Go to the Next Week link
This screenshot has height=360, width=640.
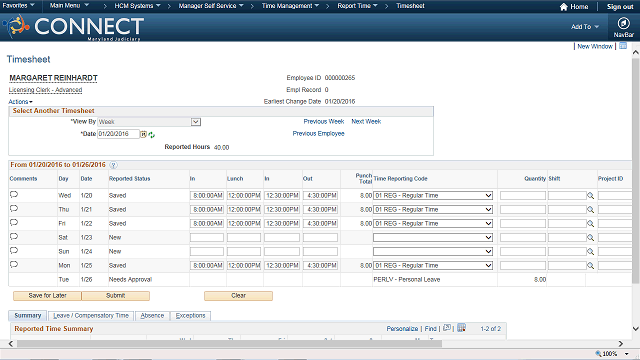click(366, 122)
